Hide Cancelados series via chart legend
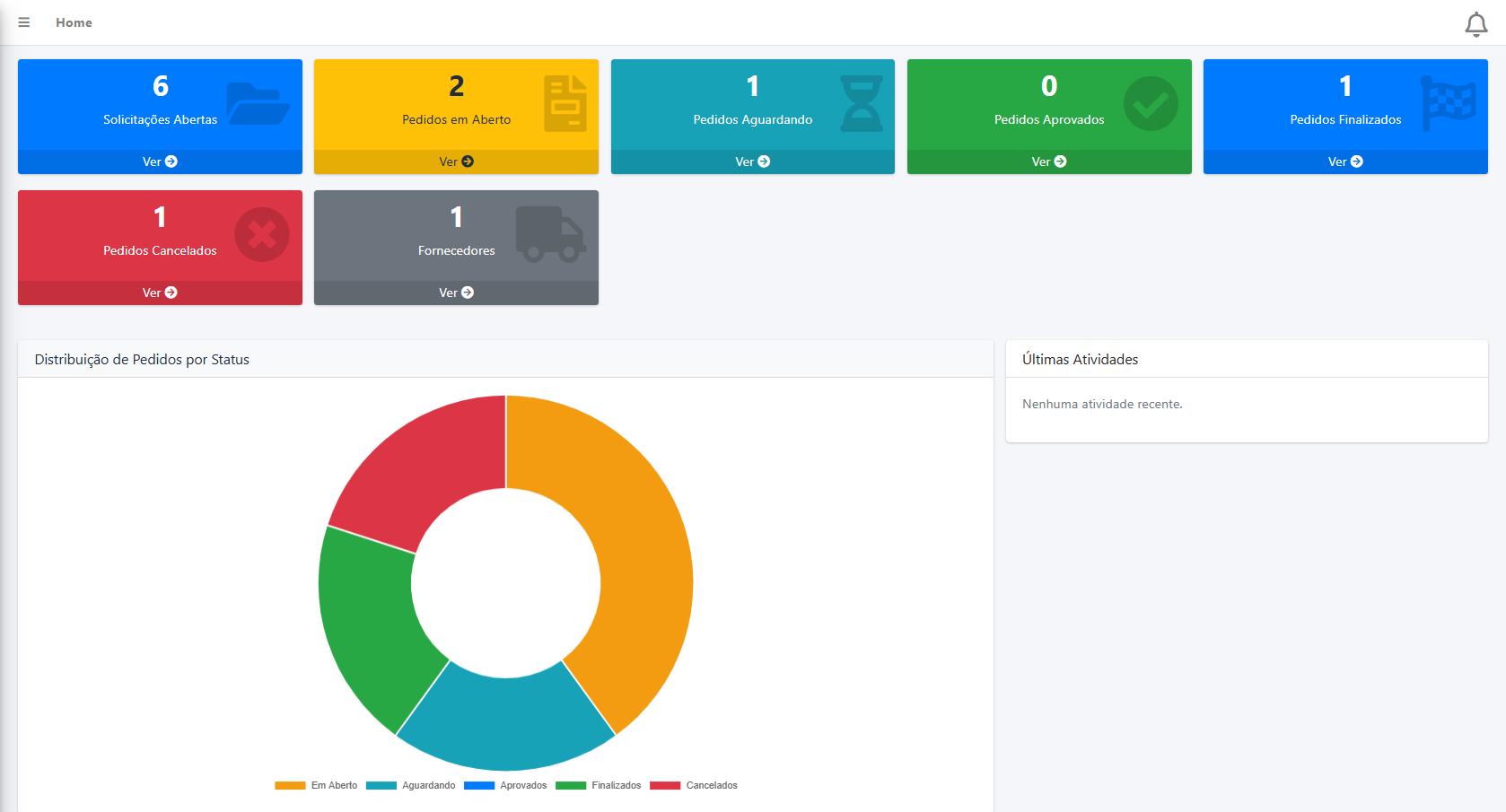 (694, 785)
